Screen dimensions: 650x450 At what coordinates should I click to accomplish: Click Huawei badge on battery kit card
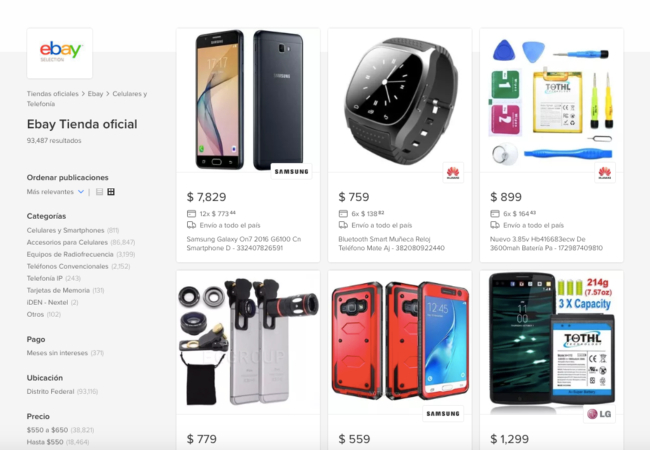click(605, 173)
